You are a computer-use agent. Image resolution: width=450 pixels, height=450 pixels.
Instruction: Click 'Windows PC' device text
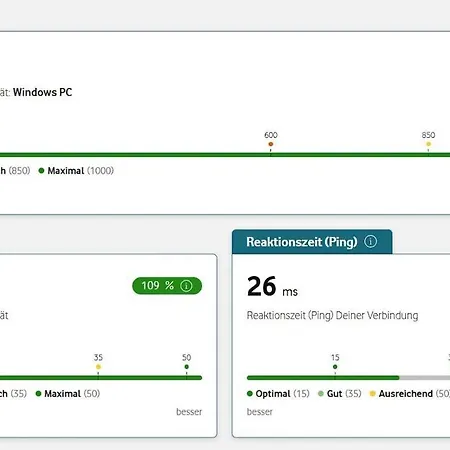pyautogui.click(x=43, y=92)
